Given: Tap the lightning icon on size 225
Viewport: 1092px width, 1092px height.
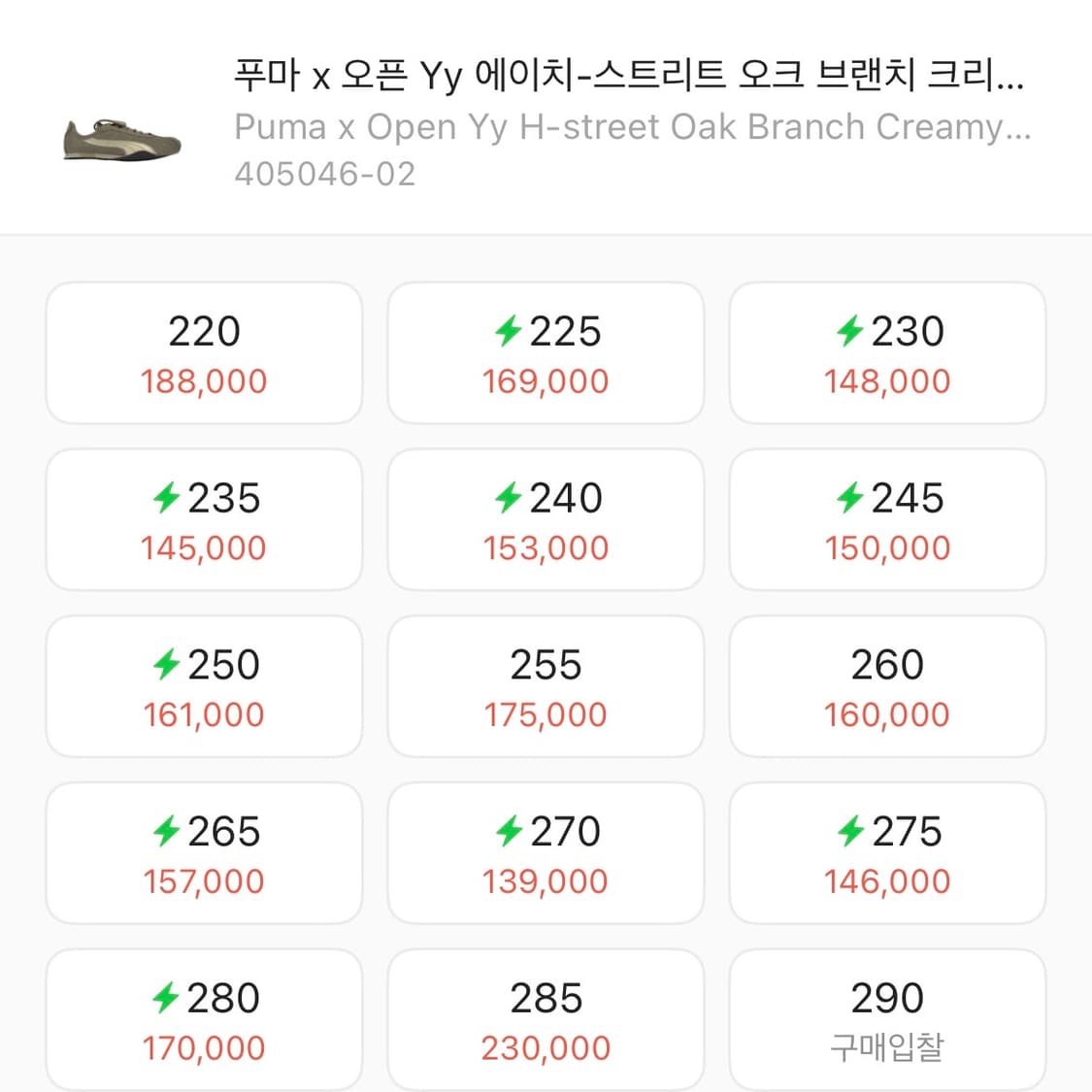Looking at the screenshot, I should tap(509, 331).
